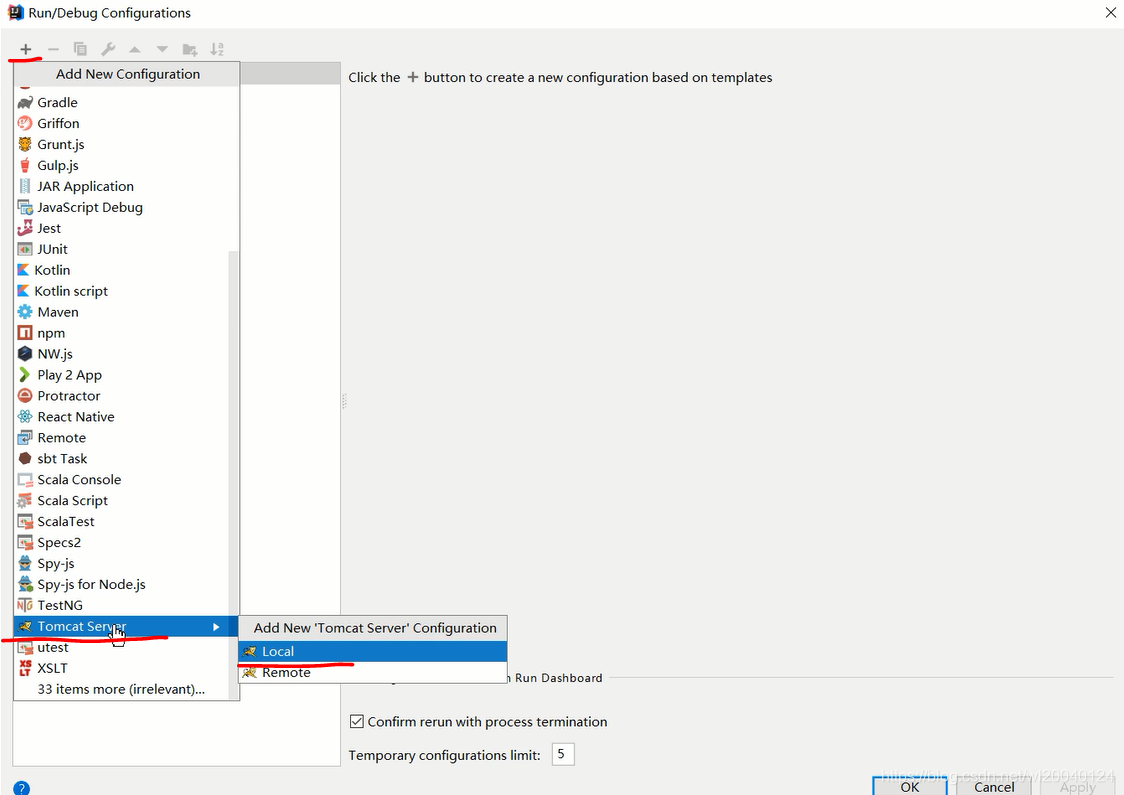Select the sbt Task icon
The width and height of the screenshot is (1124, 795).
pos(25,458)
